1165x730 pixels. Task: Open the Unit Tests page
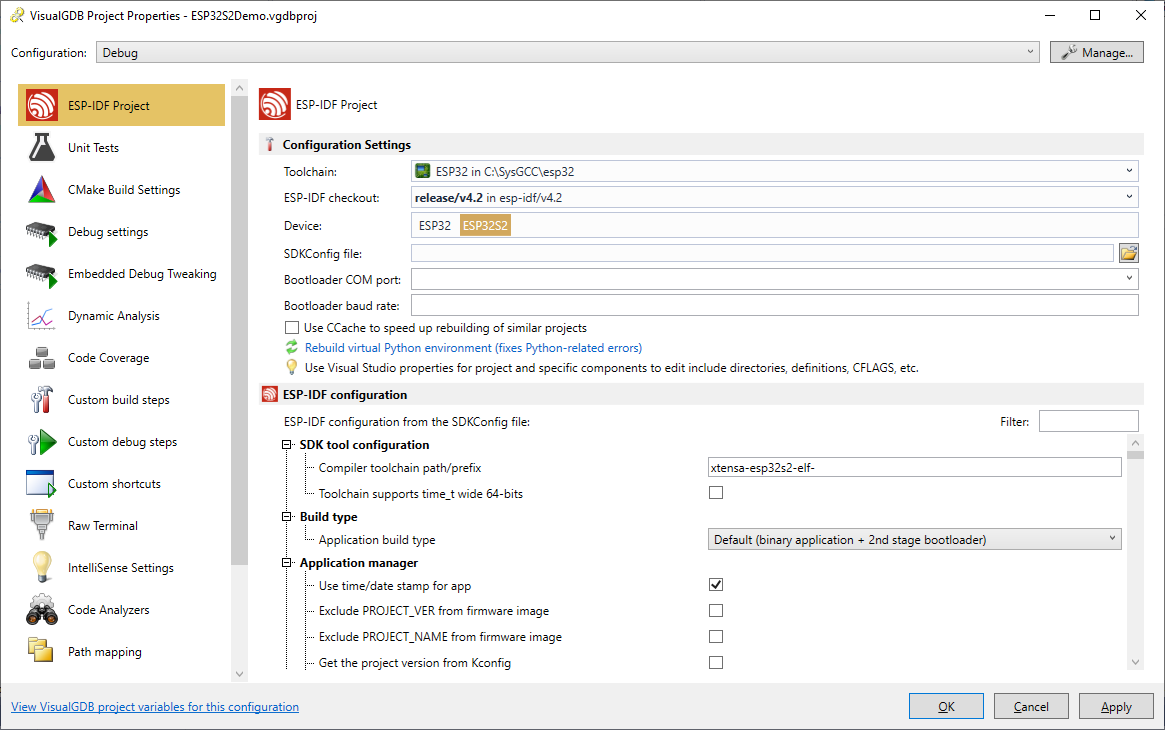121,148
